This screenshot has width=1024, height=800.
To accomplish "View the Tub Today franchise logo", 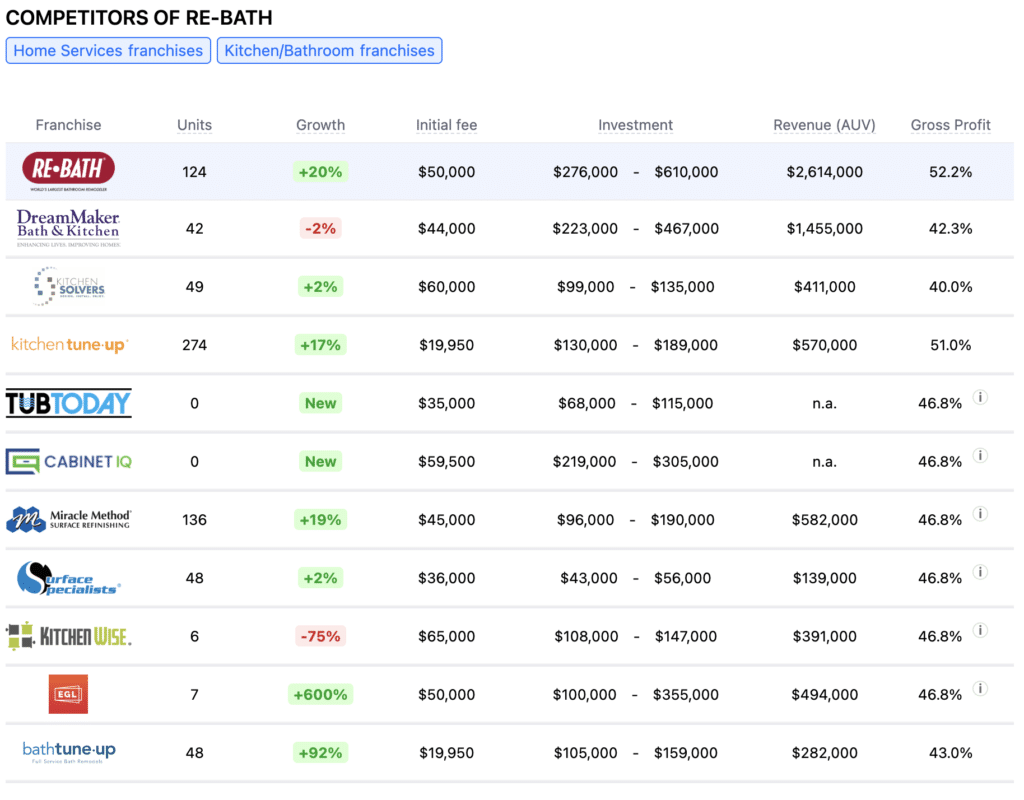I will tap(69, 403).
